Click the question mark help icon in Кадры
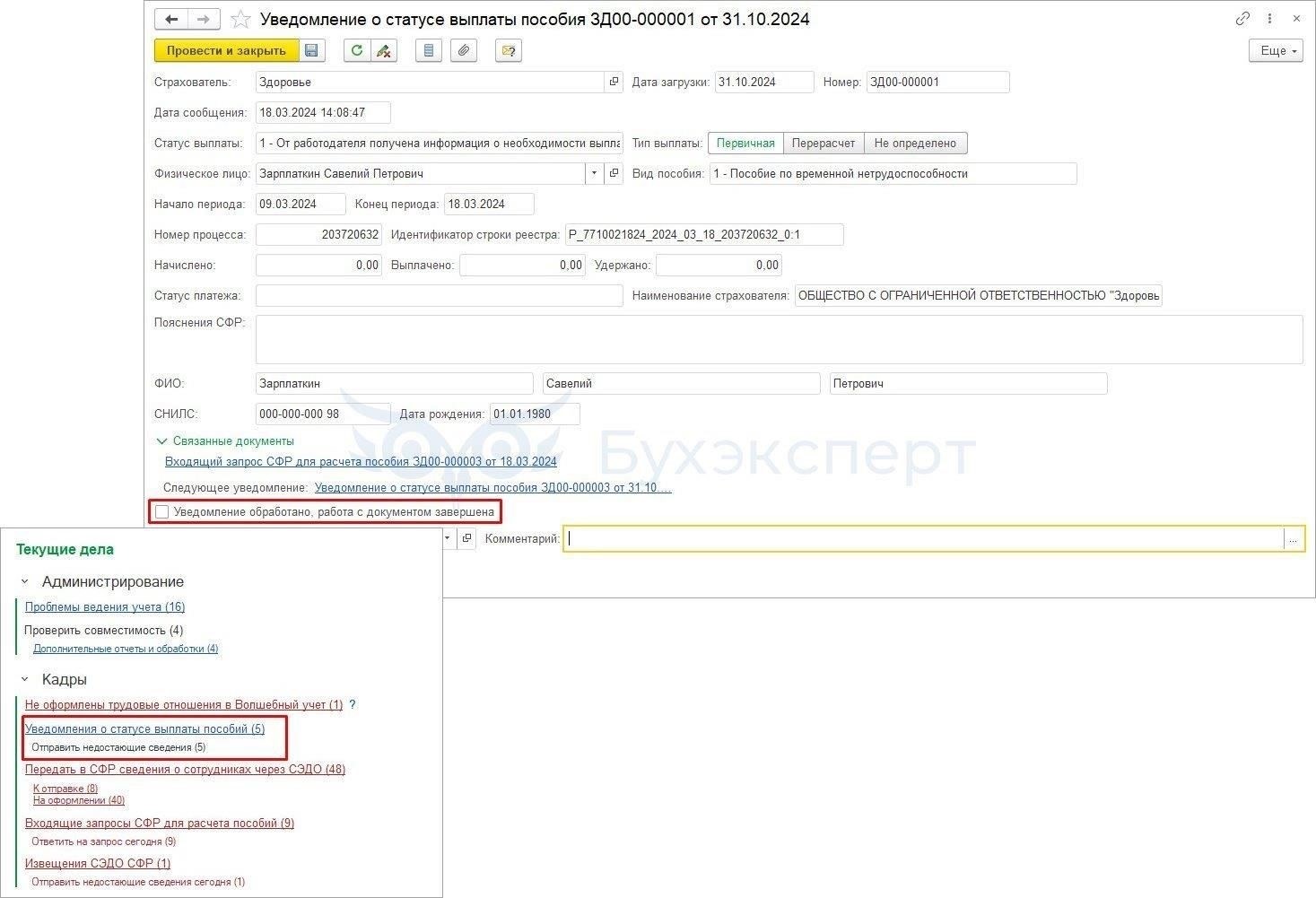Image resolution: width=1316 pixels, height=898 pixels. 353,704
